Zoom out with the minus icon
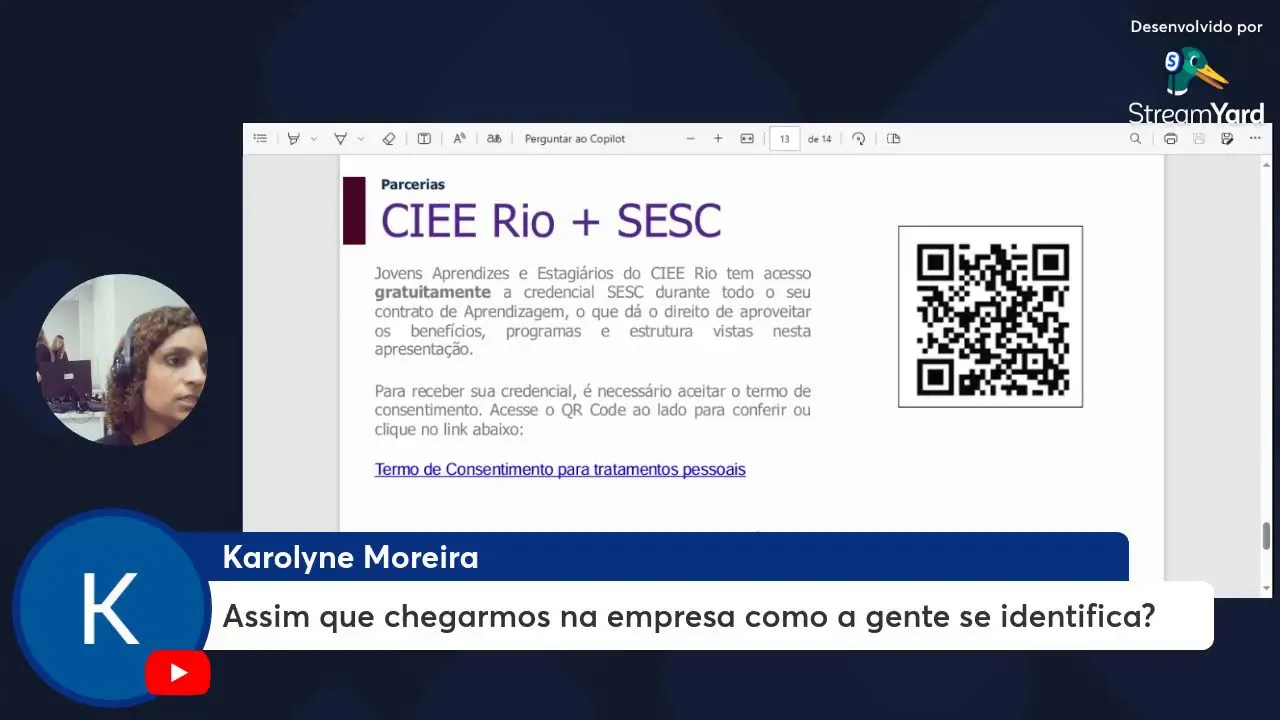Screen dimensions: 1280x720 pos(690,139)
